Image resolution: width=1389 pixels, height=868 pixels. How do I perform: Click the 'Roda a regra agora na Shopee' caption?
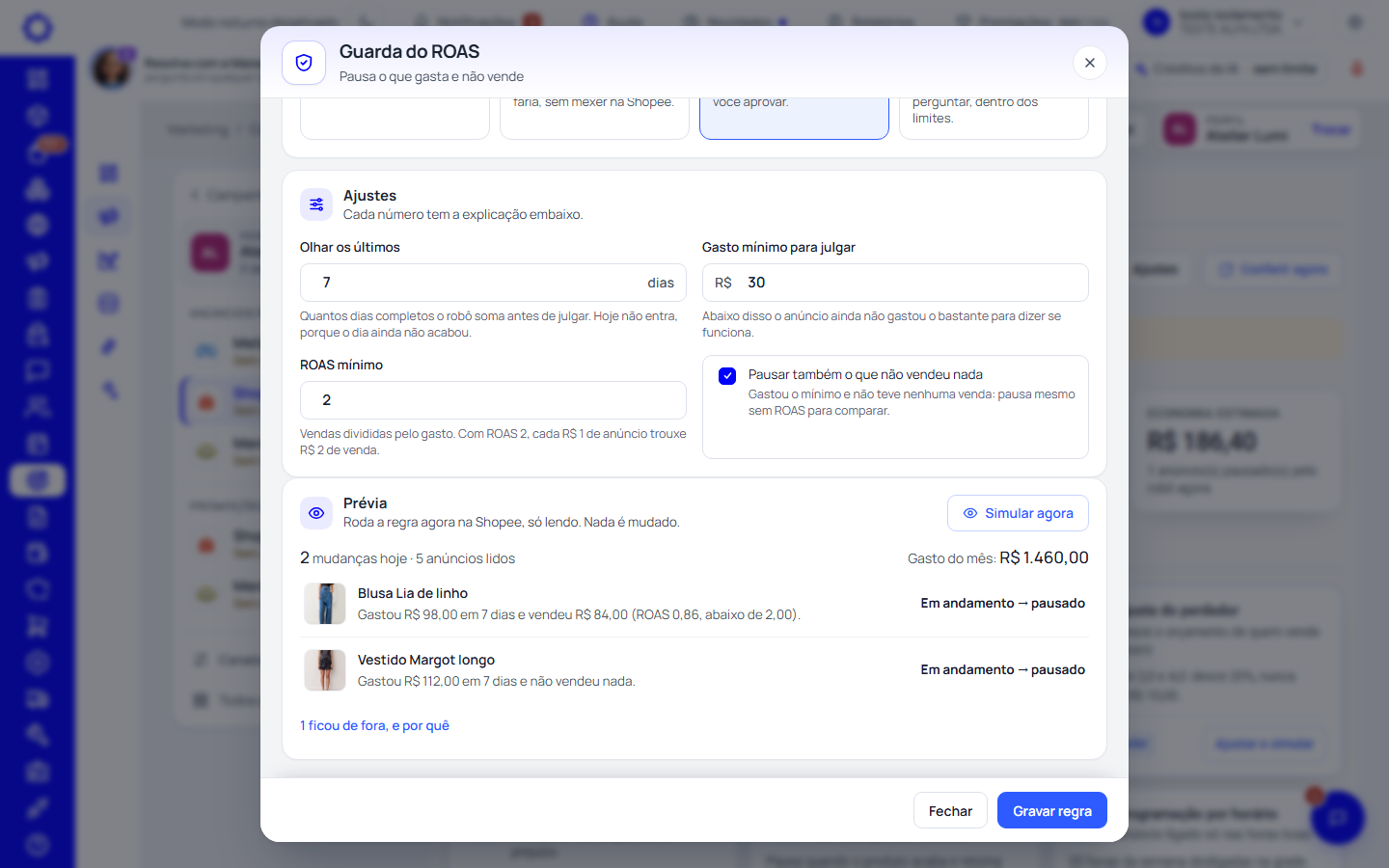[511, 522]
